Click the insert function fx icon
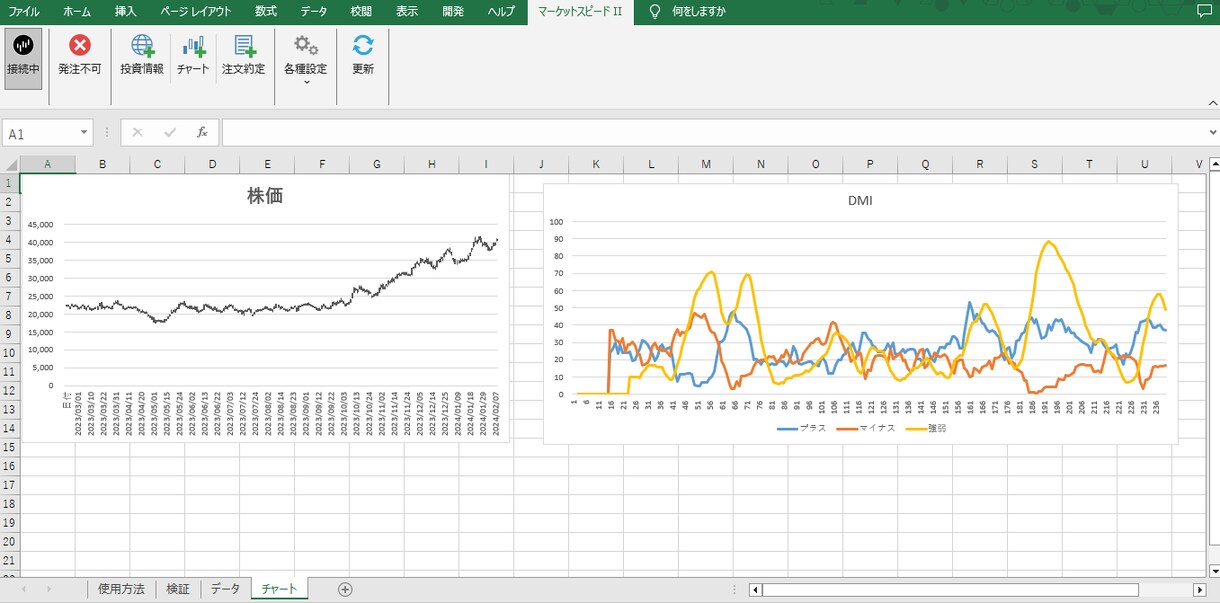The width and height of the screenshot is (1220, 603). point(202,132)
